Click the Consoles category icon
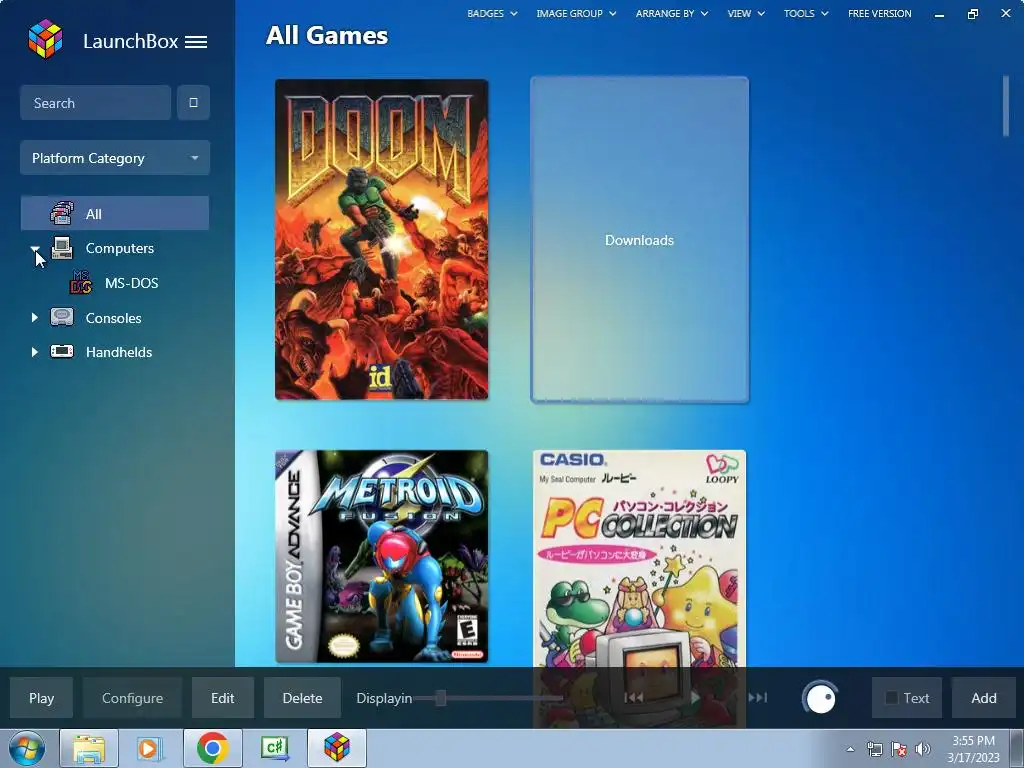Screen dimensions: 1024x768 point(62,317)
